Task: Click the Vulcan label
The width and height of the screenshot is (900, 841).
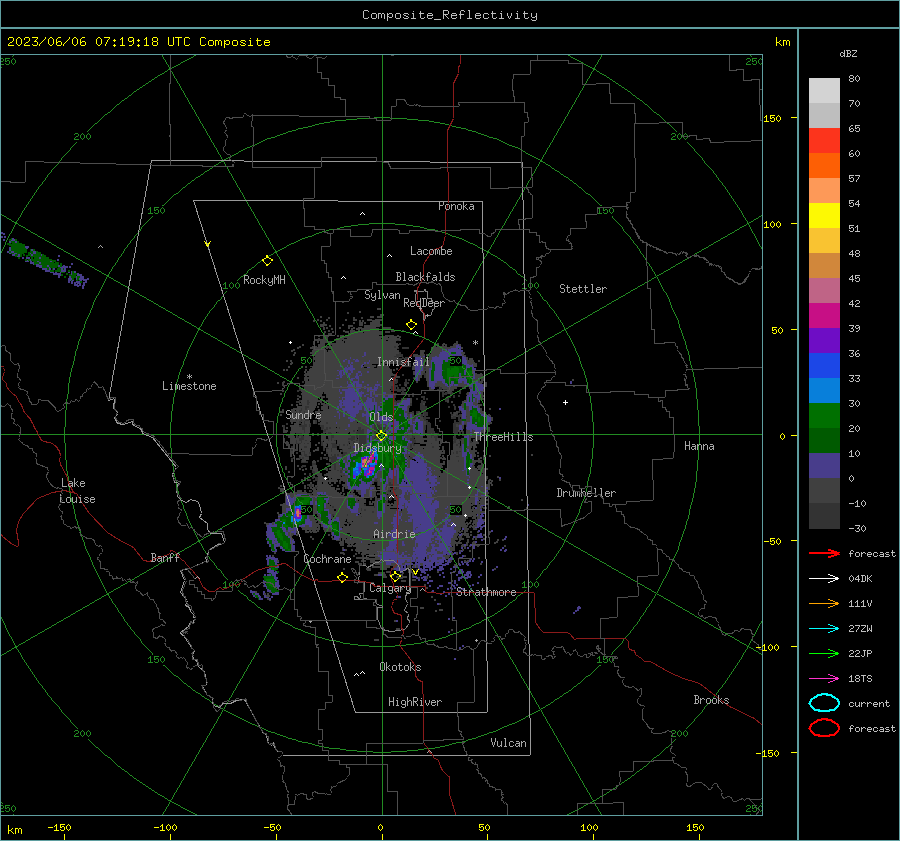Action: coord(508,743)
